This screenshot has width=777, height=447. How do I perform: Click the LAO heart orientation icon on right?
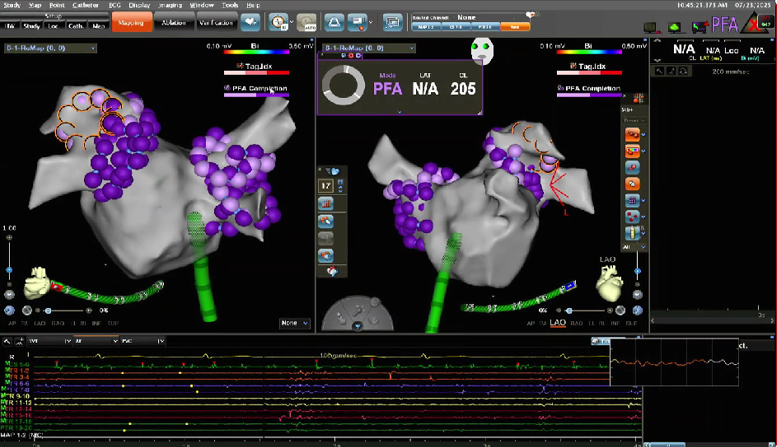coord(607,283)
